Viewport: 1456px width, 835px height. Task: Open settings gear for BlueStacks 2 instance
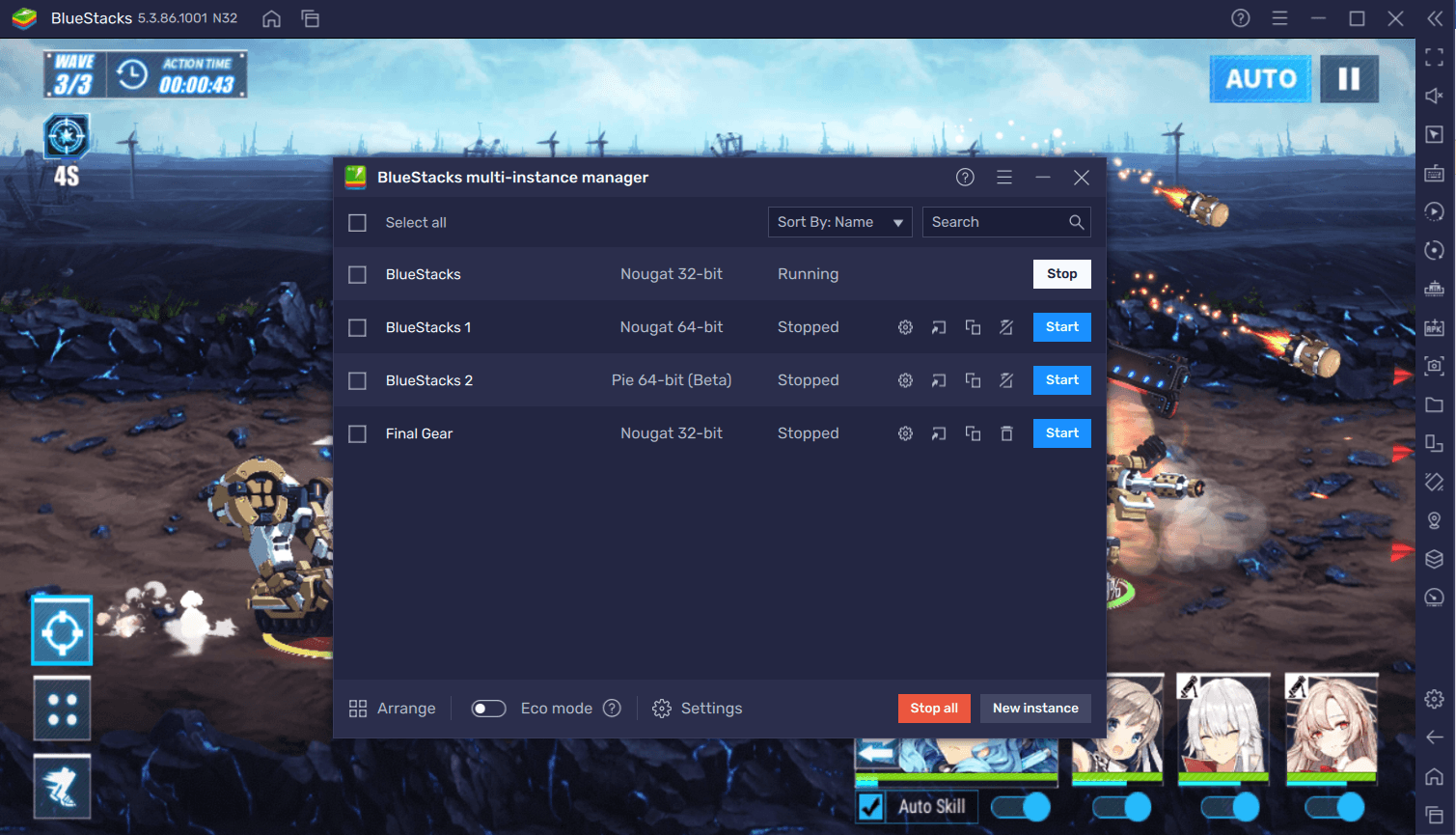coord(905,380)
